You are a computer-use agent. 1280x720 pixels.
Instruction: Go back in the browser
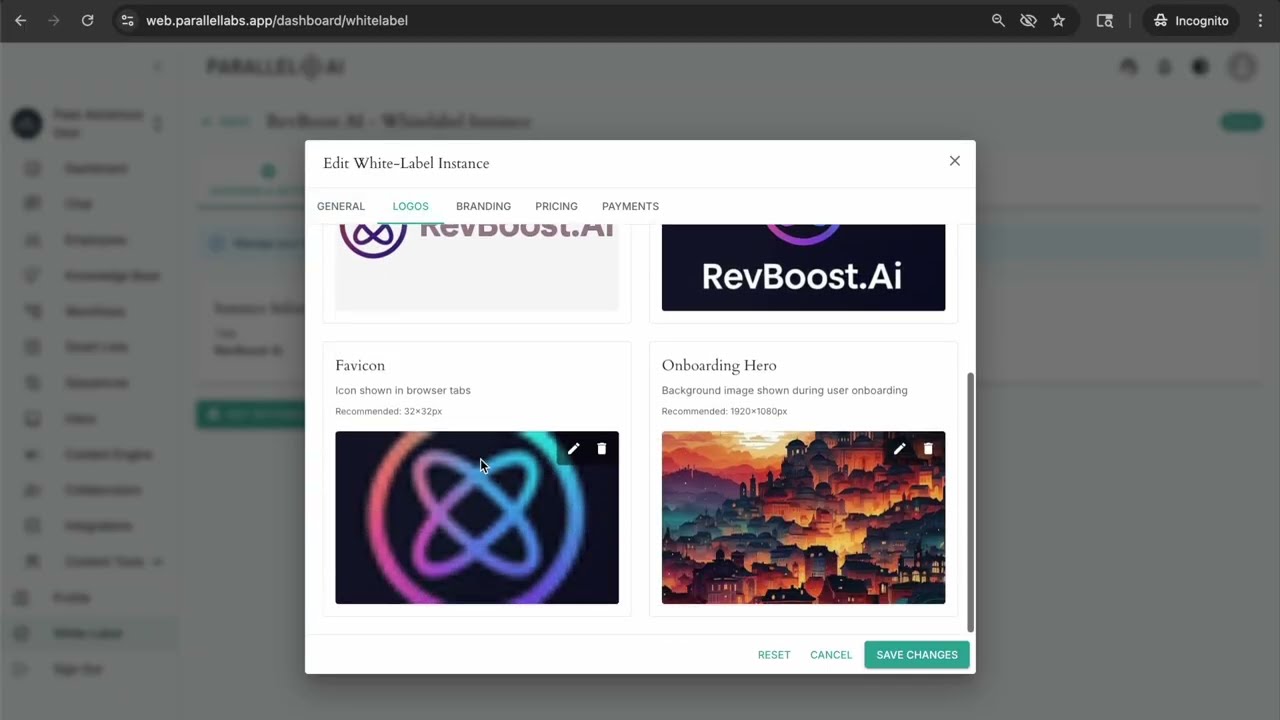coord(21,20)
